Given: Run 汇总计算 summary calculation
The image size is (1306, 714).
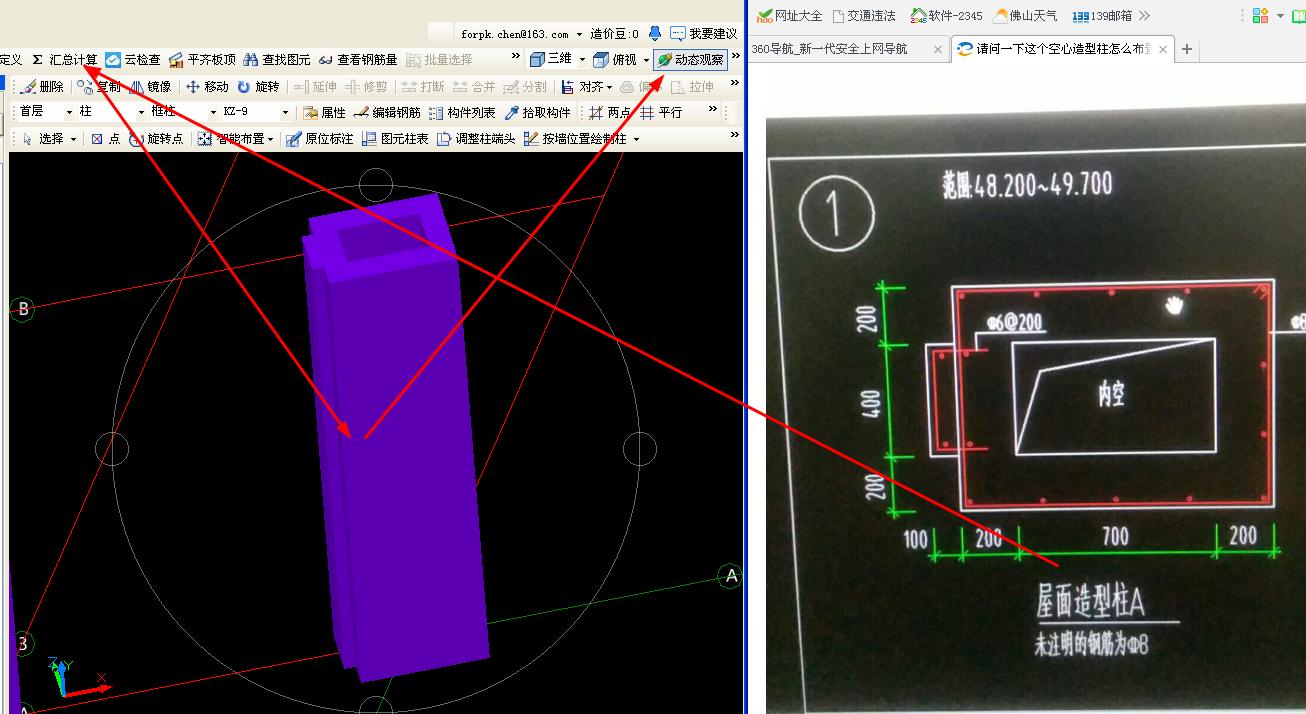Looking at the screenshot, I should coord(65,60).
